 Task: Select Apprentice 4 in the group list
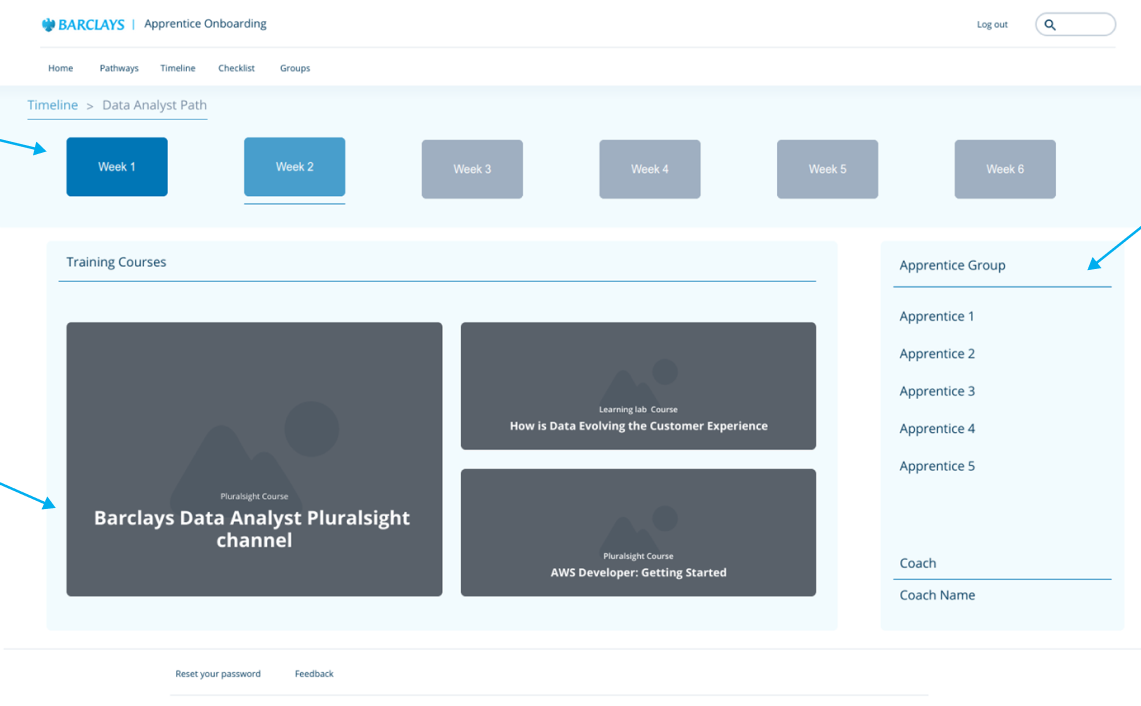[937, 429]
